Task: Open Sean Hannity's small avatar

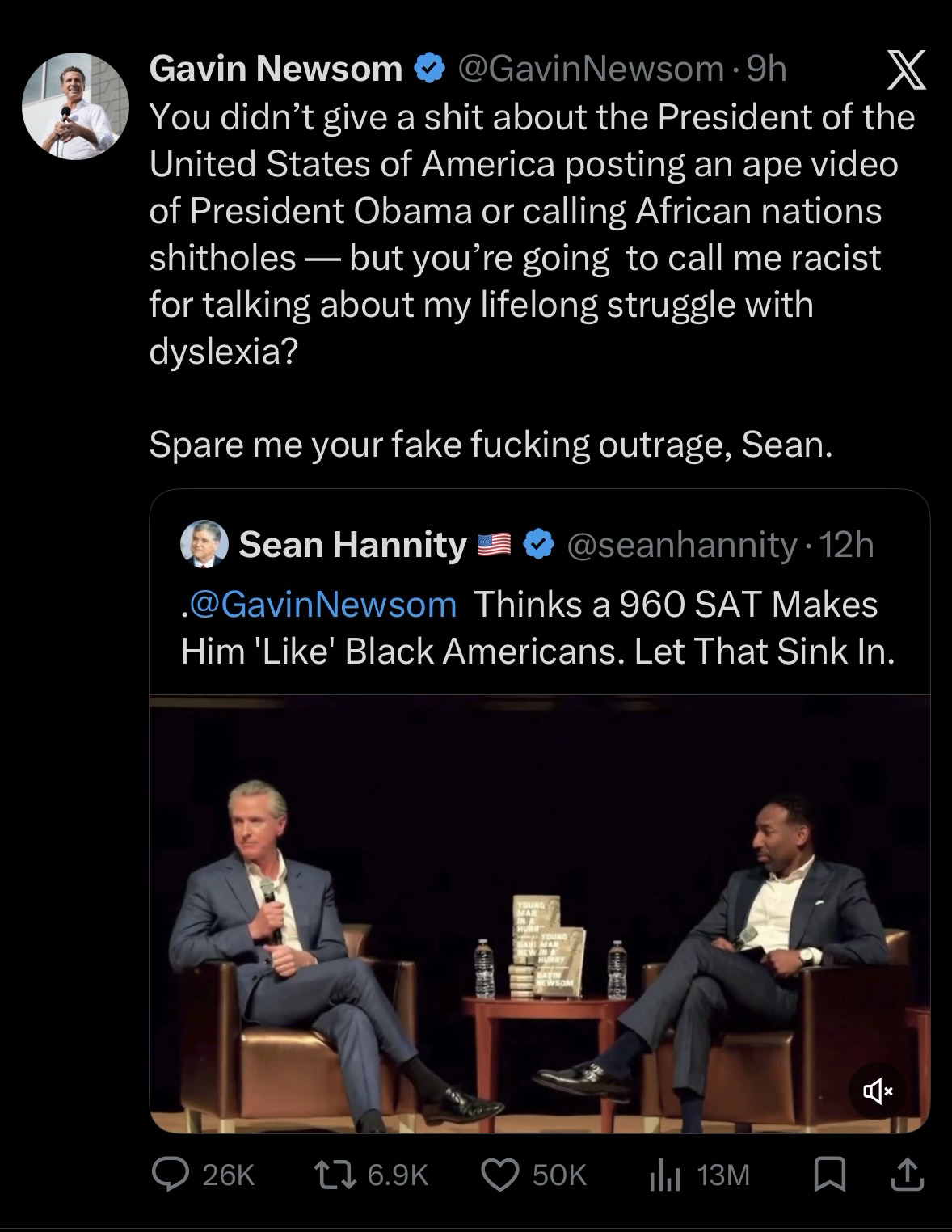Action: coord(204,544)
